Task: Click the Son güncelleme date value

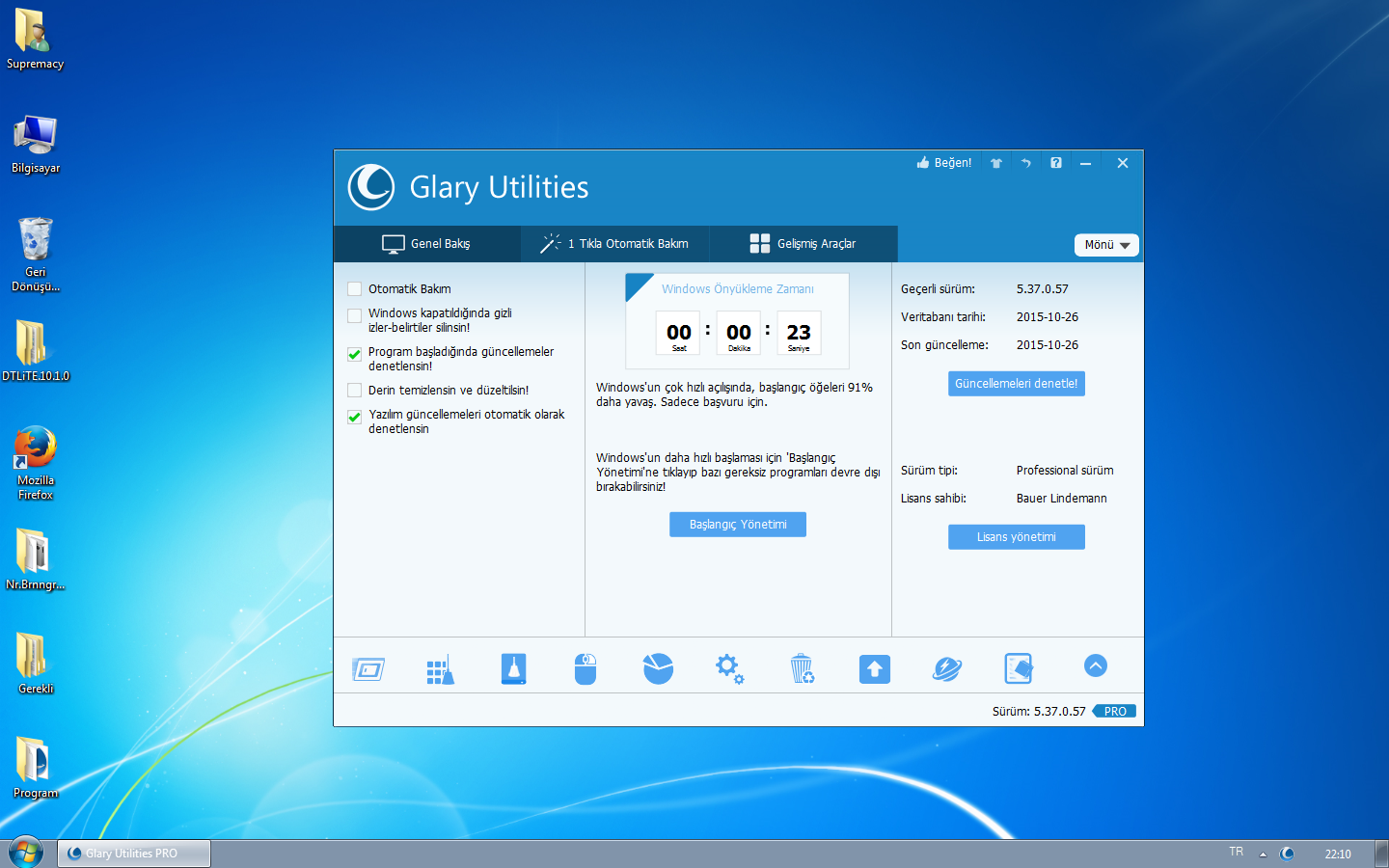Action: (1048, 345)
